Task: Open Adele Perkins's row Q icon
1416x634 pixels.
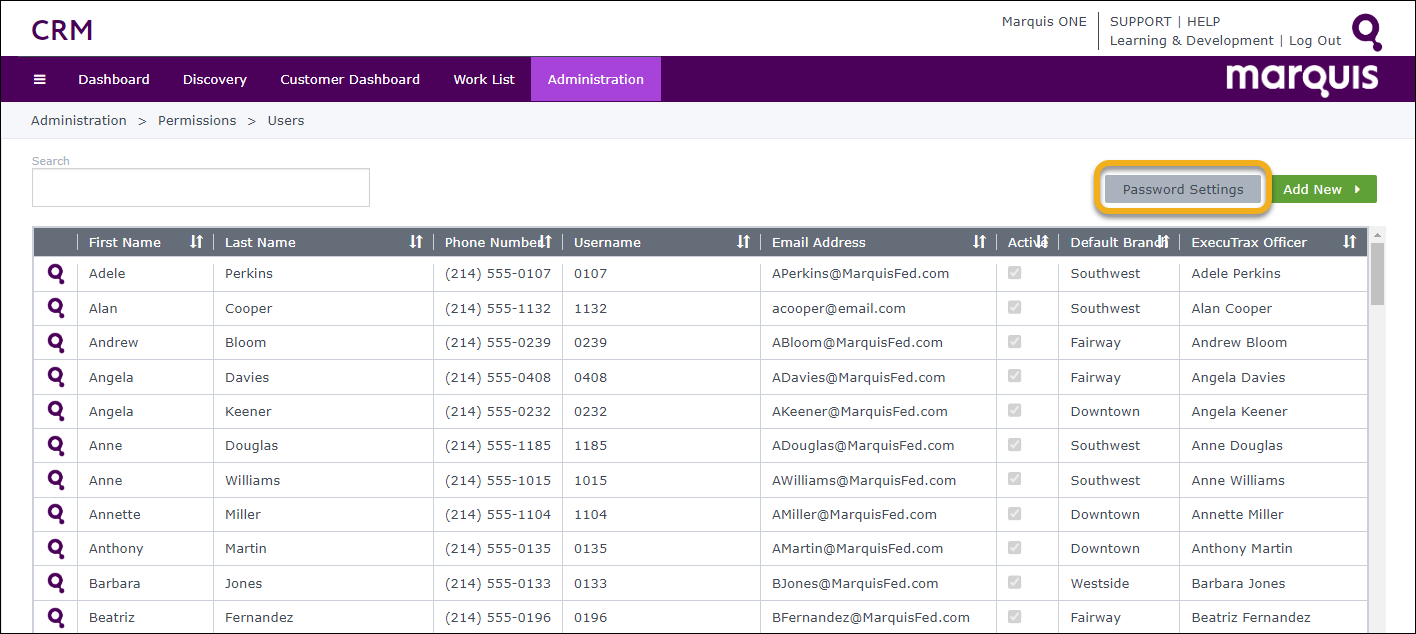Action: click(x=56, y=273)
